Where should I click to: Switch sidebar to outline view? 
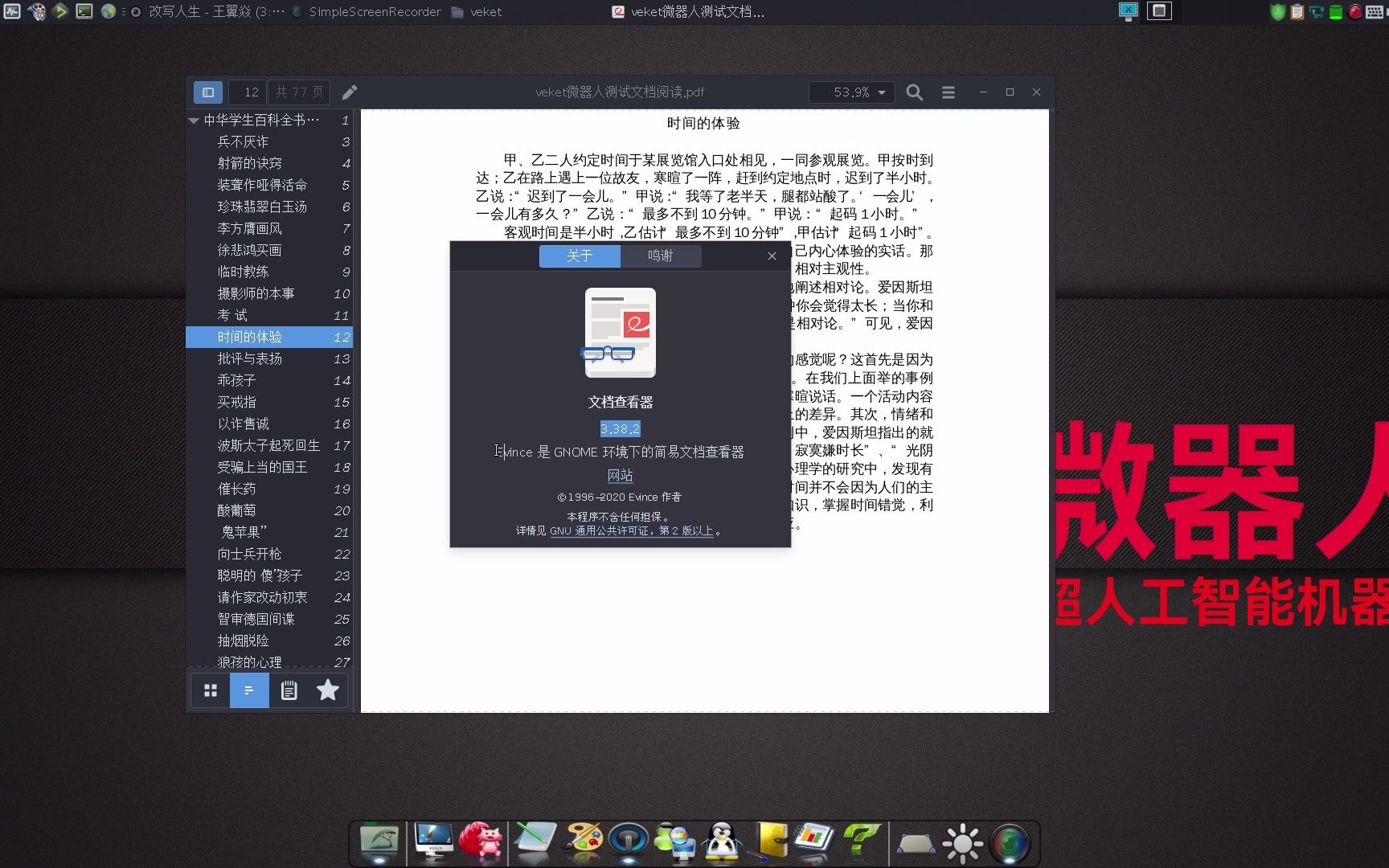point(249,690)
